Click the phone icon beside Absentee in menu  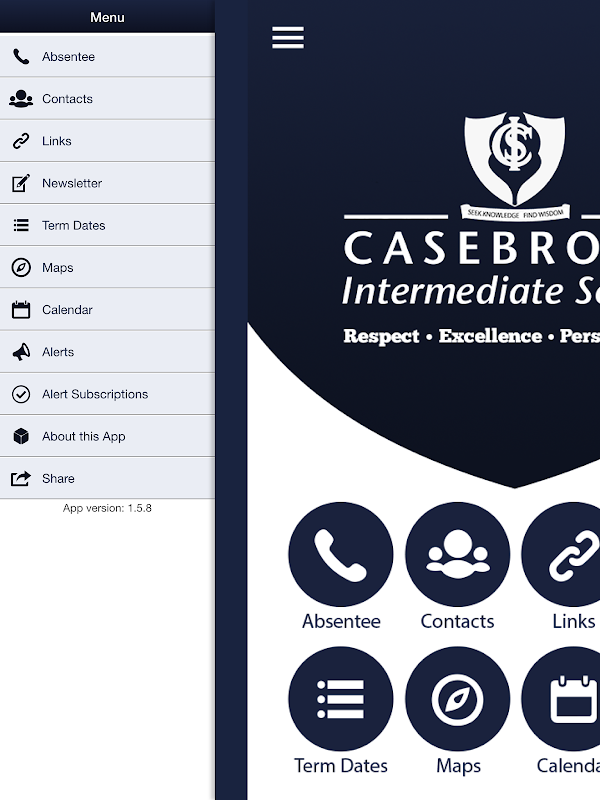point(21,57)
